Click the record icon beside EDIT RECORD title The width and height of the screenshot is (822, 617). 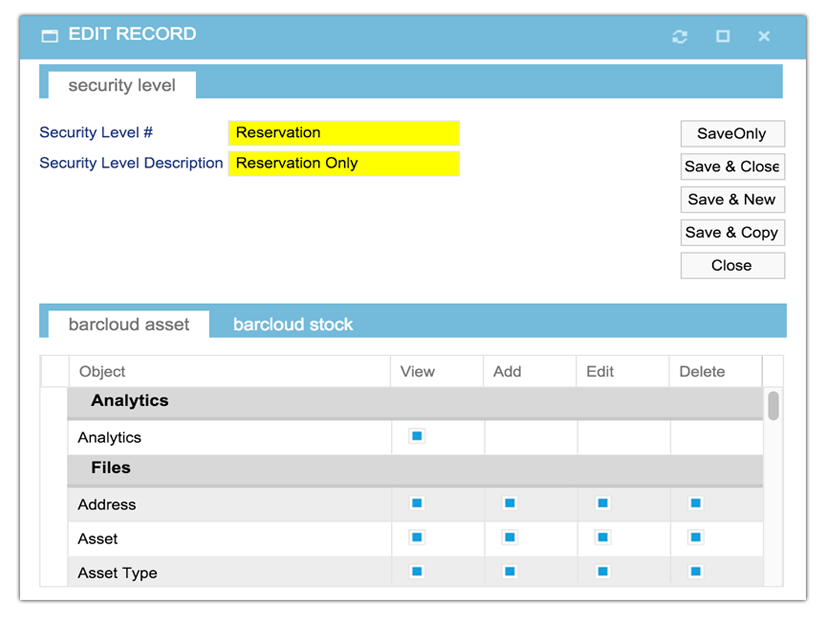click(49, 34)
